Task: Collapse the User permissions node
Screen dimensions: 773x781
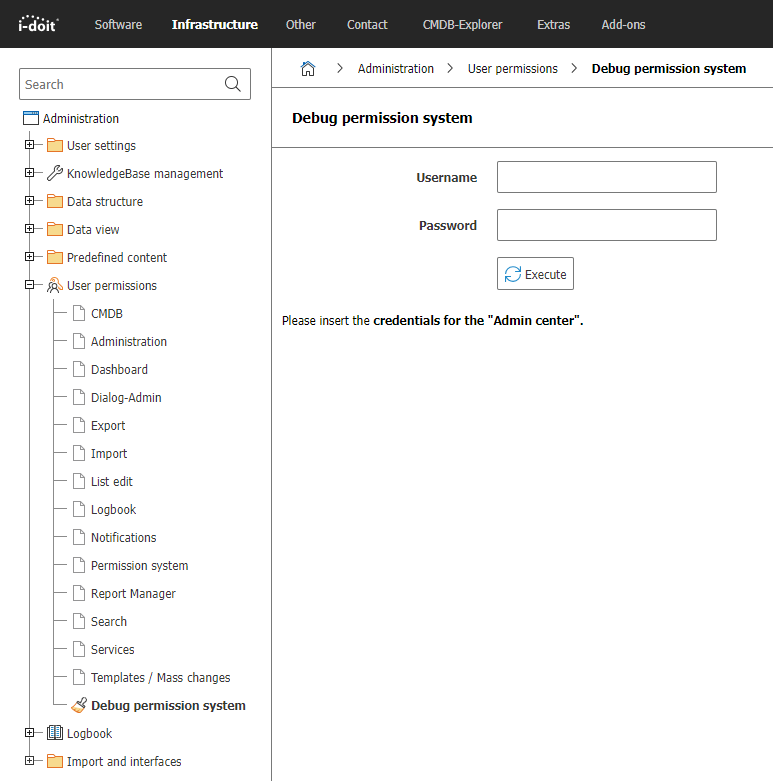Action: pyautogui.click(x=29, y=284)
